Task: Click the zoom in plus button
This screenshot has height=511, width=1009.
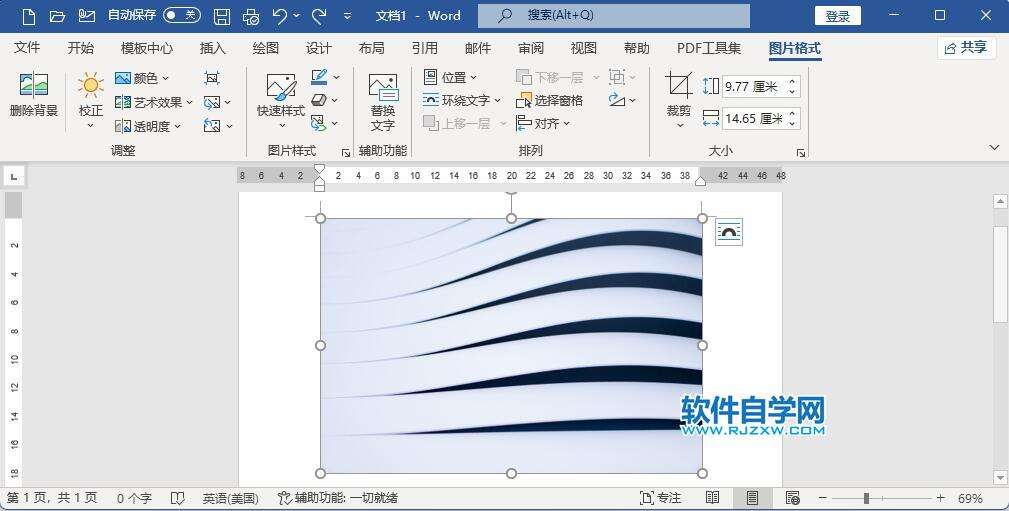Action: [x=941, y=497]
